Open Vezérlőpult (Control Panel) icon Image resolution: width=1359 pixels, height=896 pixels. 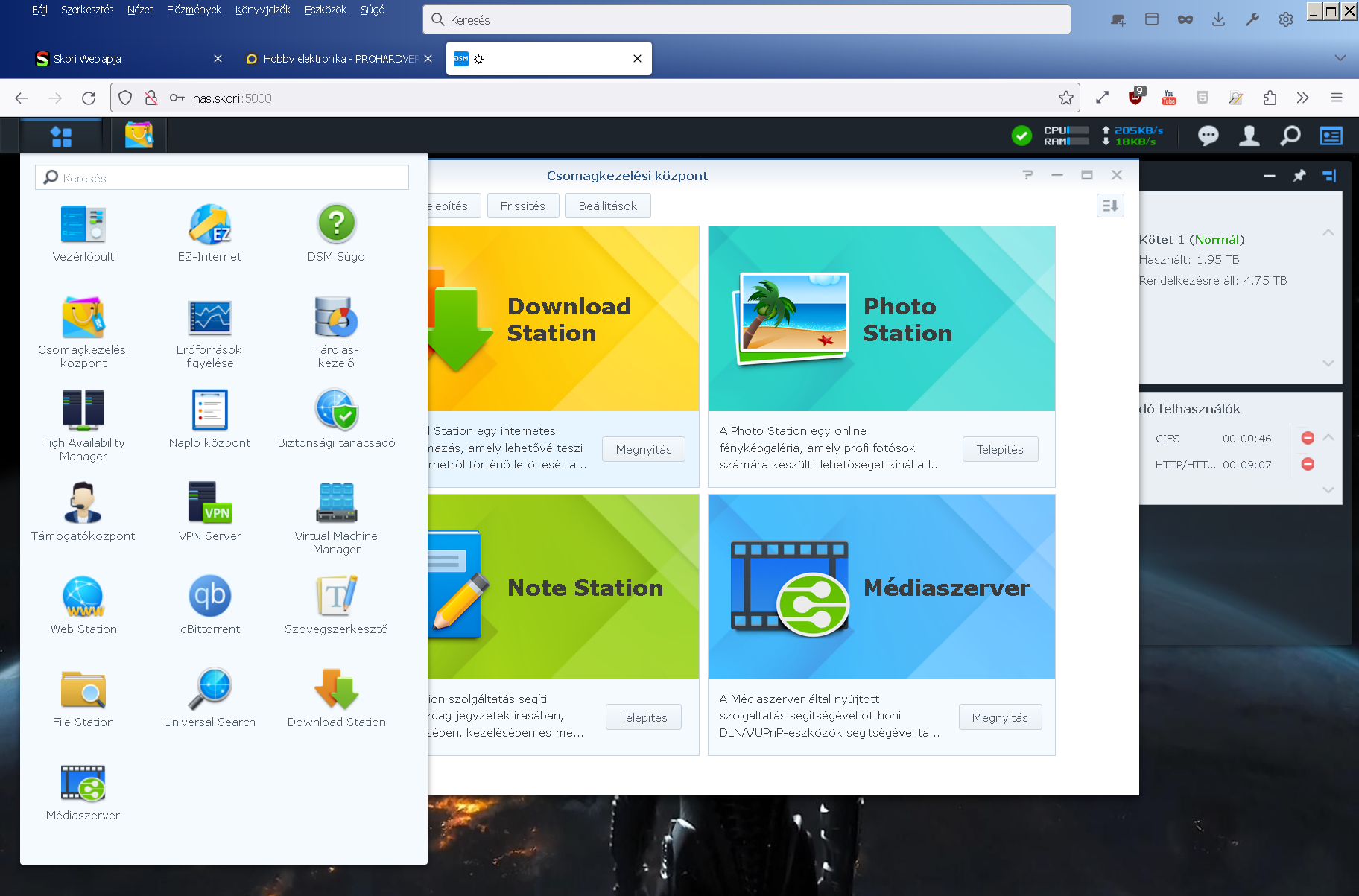point(83,225)
